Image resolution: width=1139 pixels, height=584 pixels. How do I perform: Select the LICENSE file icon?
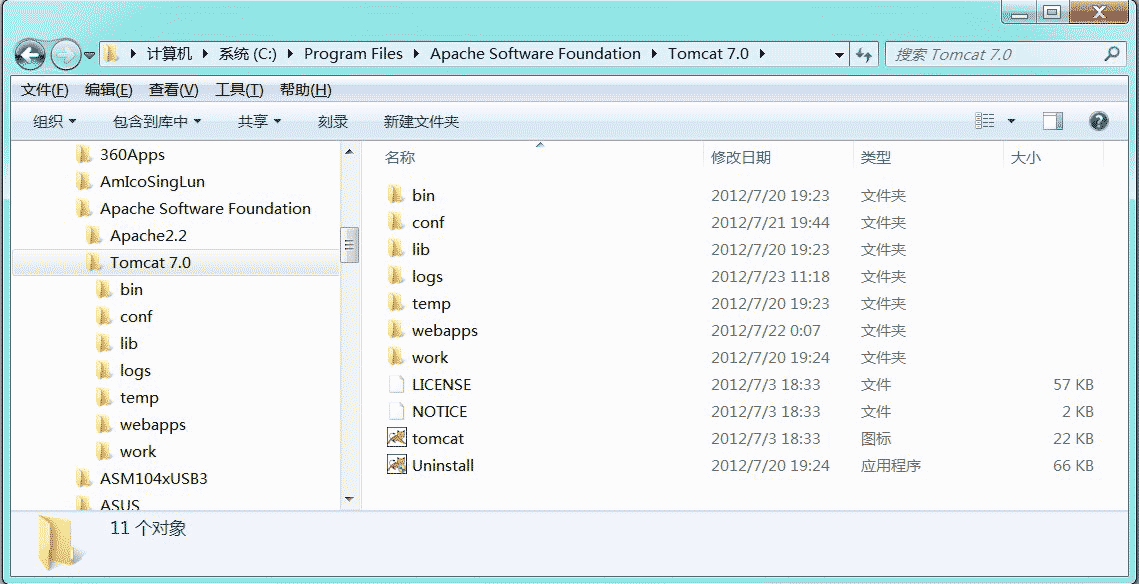coord(396,384)
